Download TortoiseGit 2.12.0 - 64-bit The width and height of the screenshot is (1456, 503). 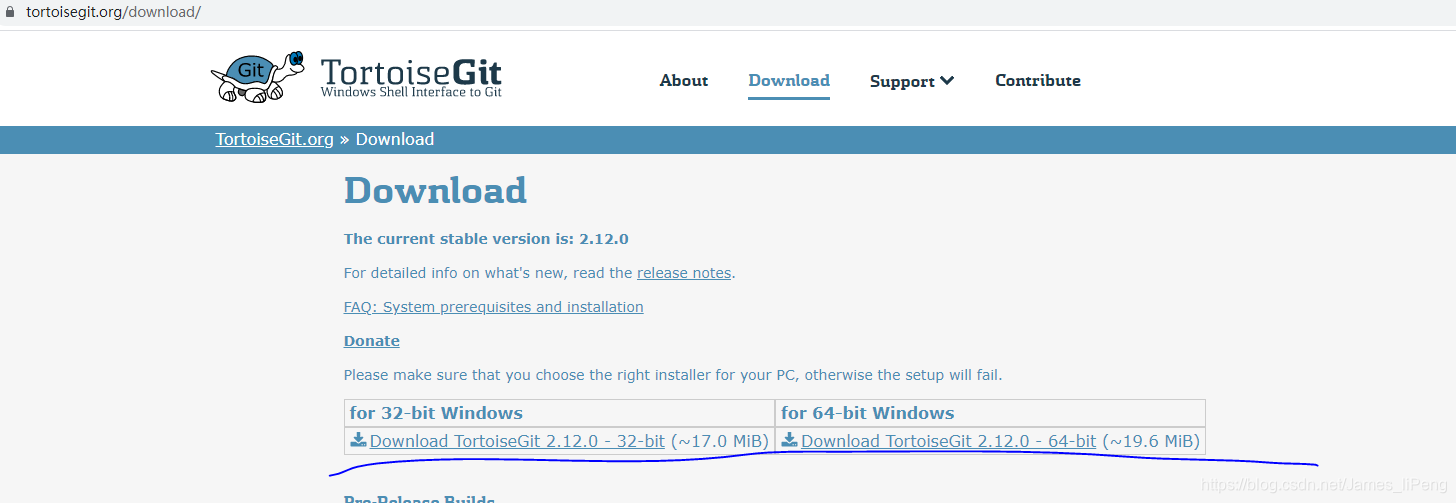point(948,441)
